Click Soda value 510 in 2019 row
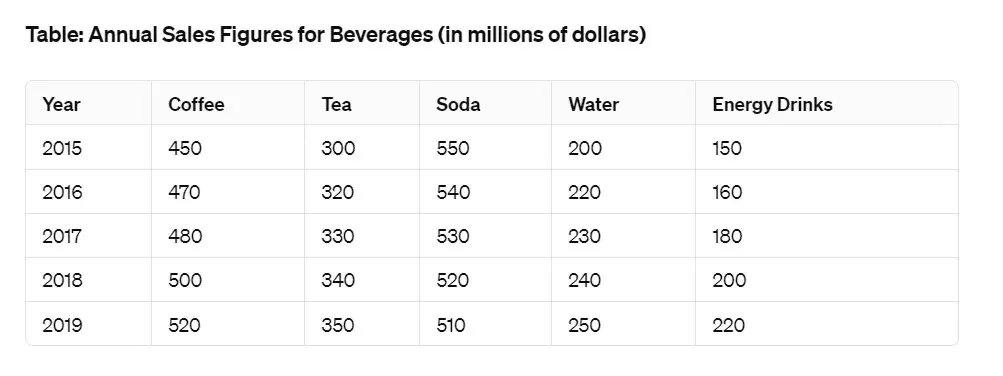The height and width of the screenshot is (376, 1003). point(451,325)
